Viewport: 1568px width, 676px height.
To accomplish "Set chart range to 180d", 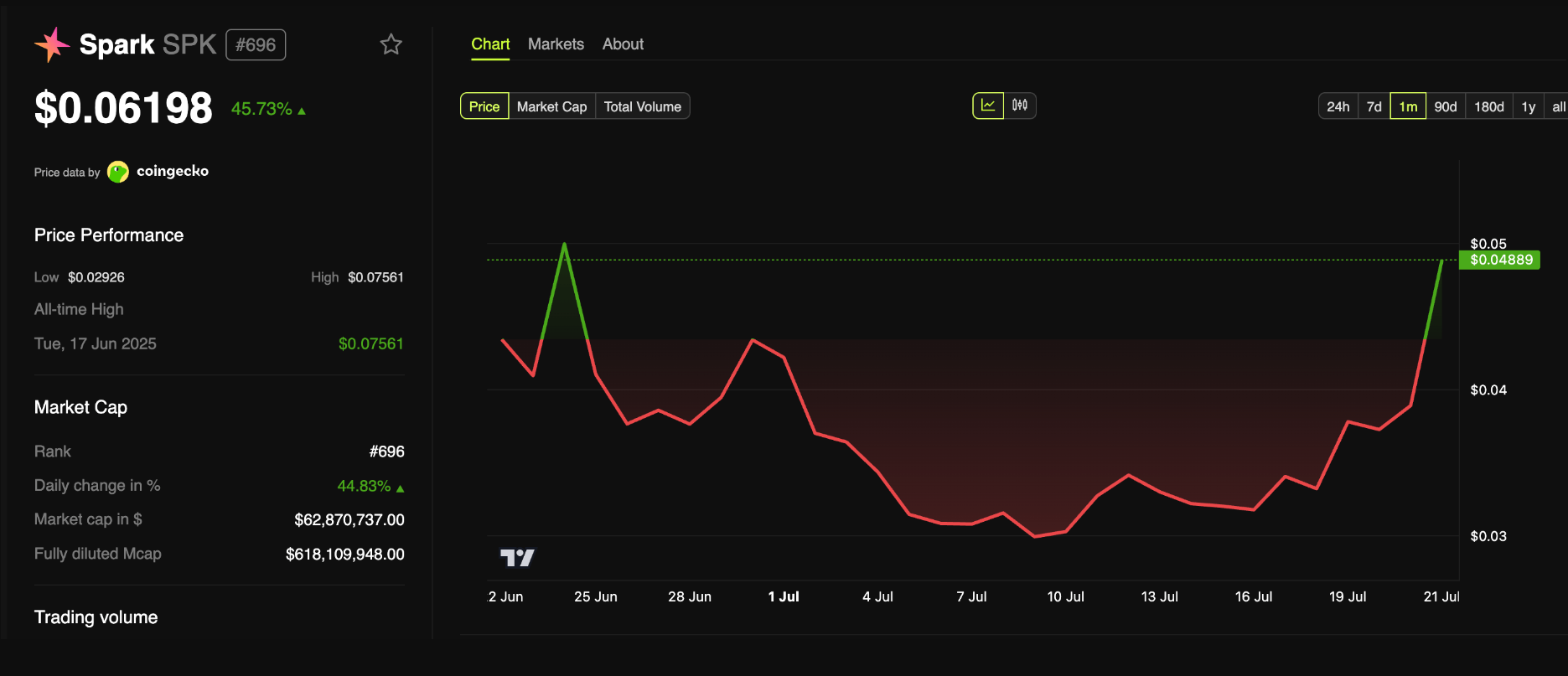I will click(x=1488, y=106).
